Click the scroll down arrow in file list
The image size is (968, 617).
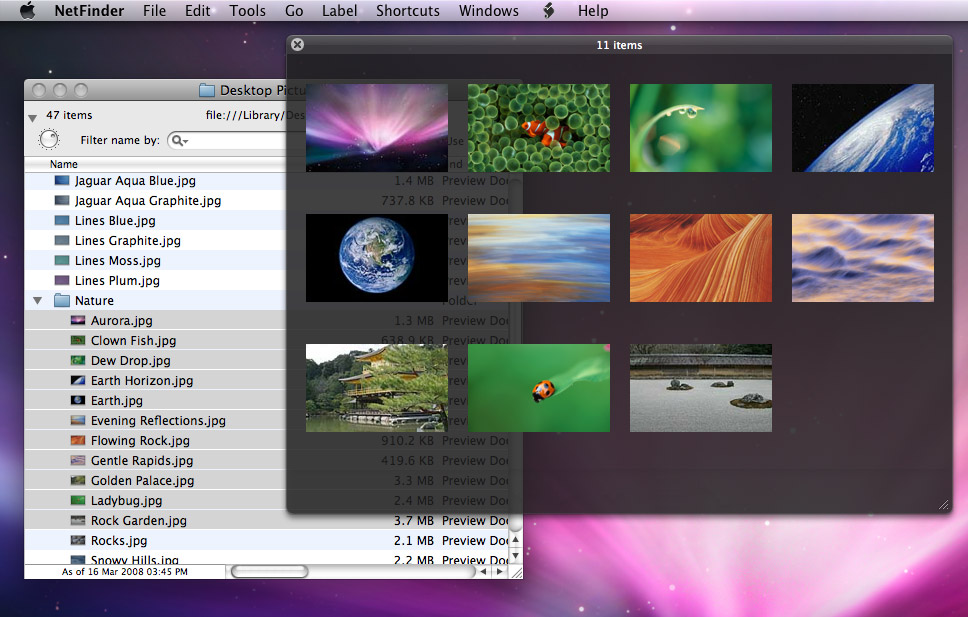516,554
